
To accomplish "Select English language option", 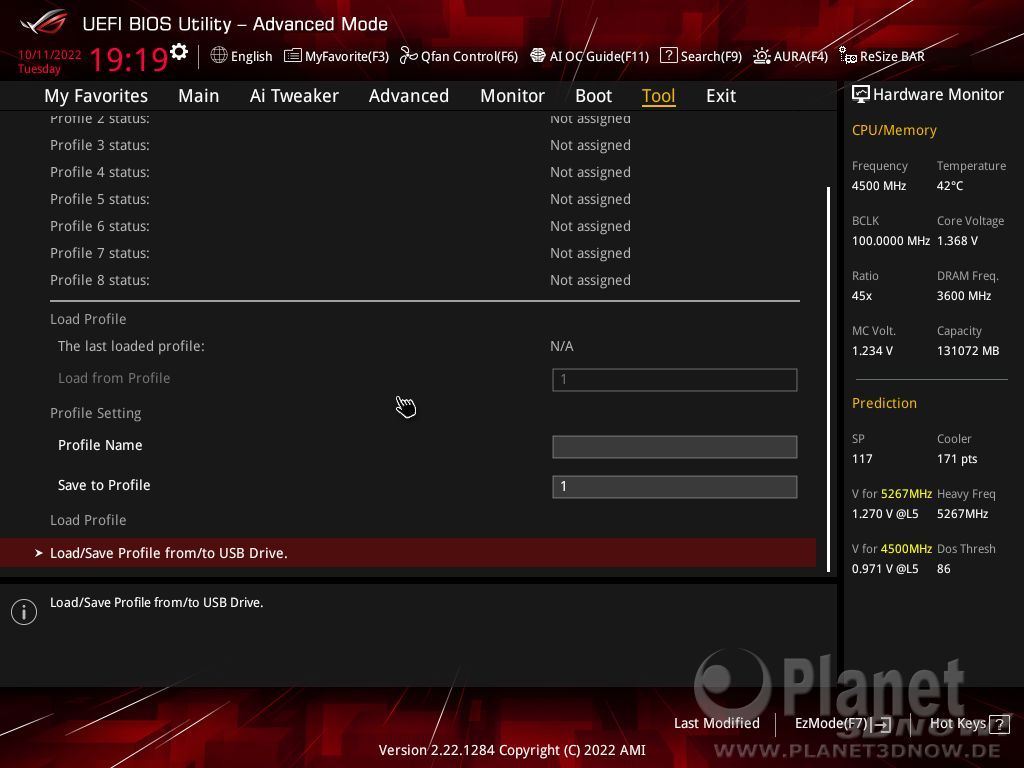I will point(251,57).
